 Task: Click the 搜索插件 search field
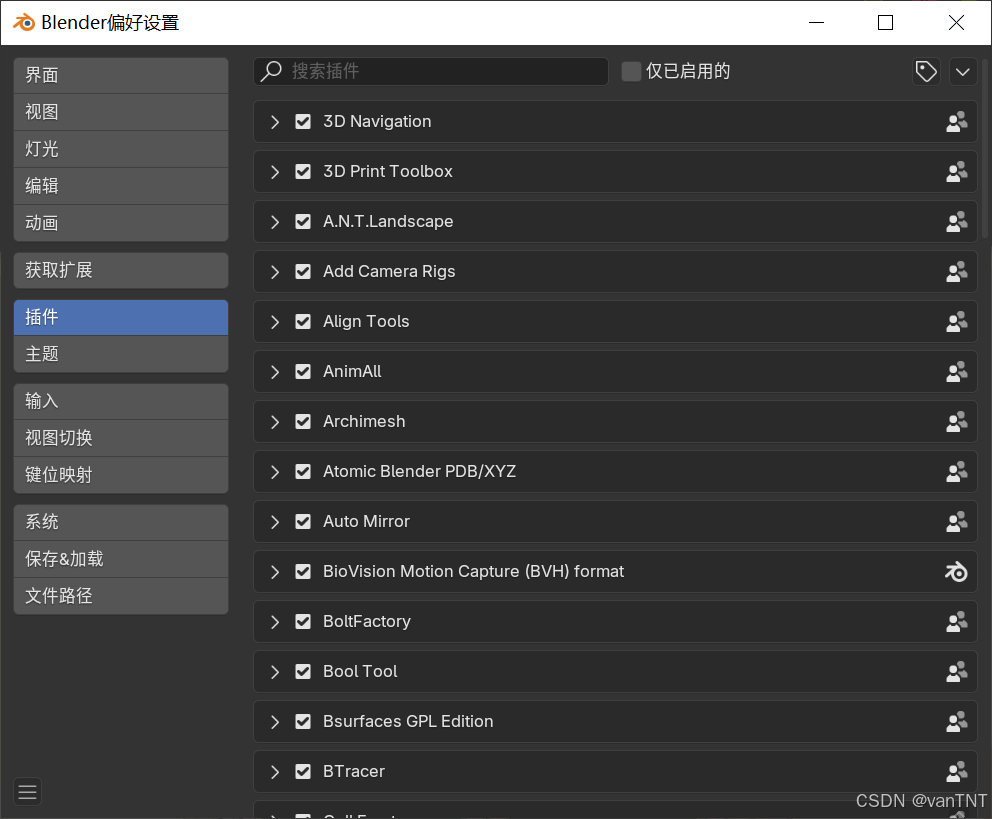click(431, 71)
